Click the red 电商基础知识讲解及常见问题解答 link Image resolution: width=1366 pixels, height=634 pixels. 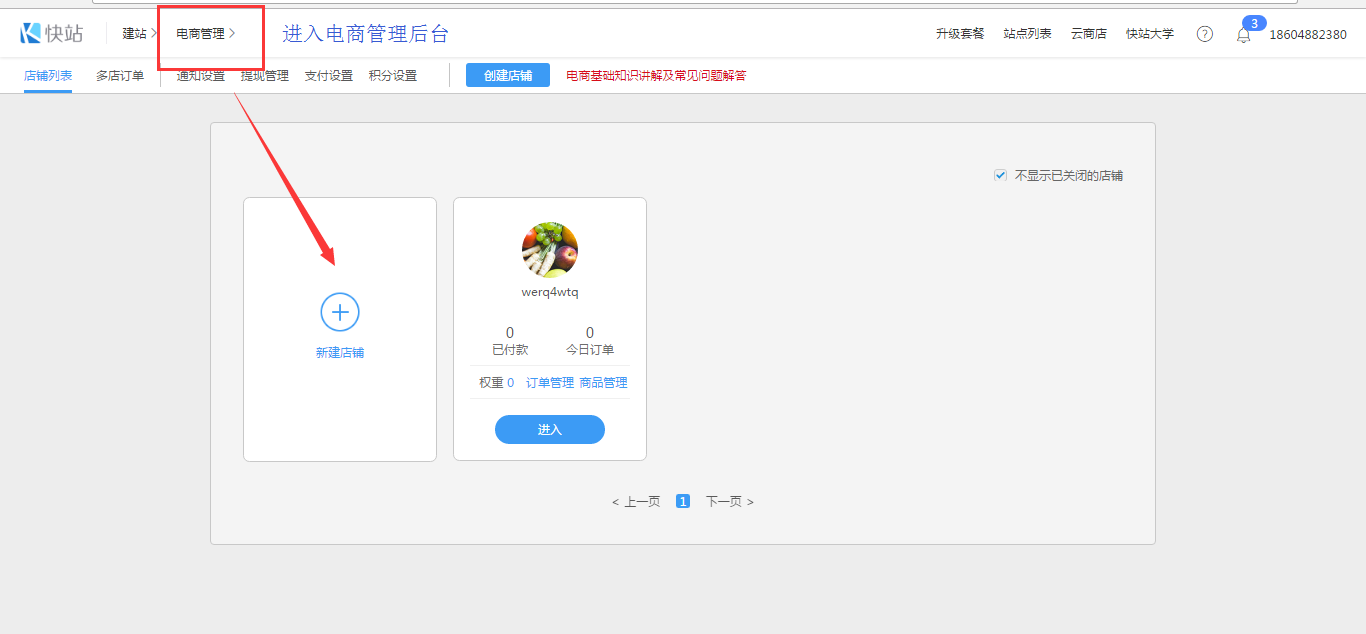coord(656,75)
